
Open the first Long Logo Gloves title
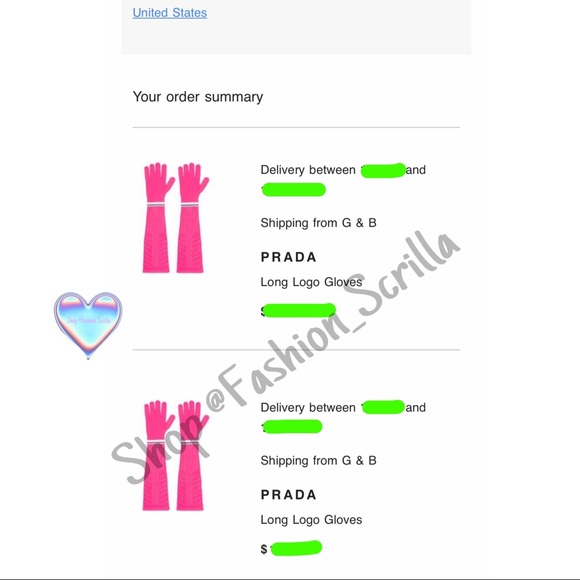[311, 282]
